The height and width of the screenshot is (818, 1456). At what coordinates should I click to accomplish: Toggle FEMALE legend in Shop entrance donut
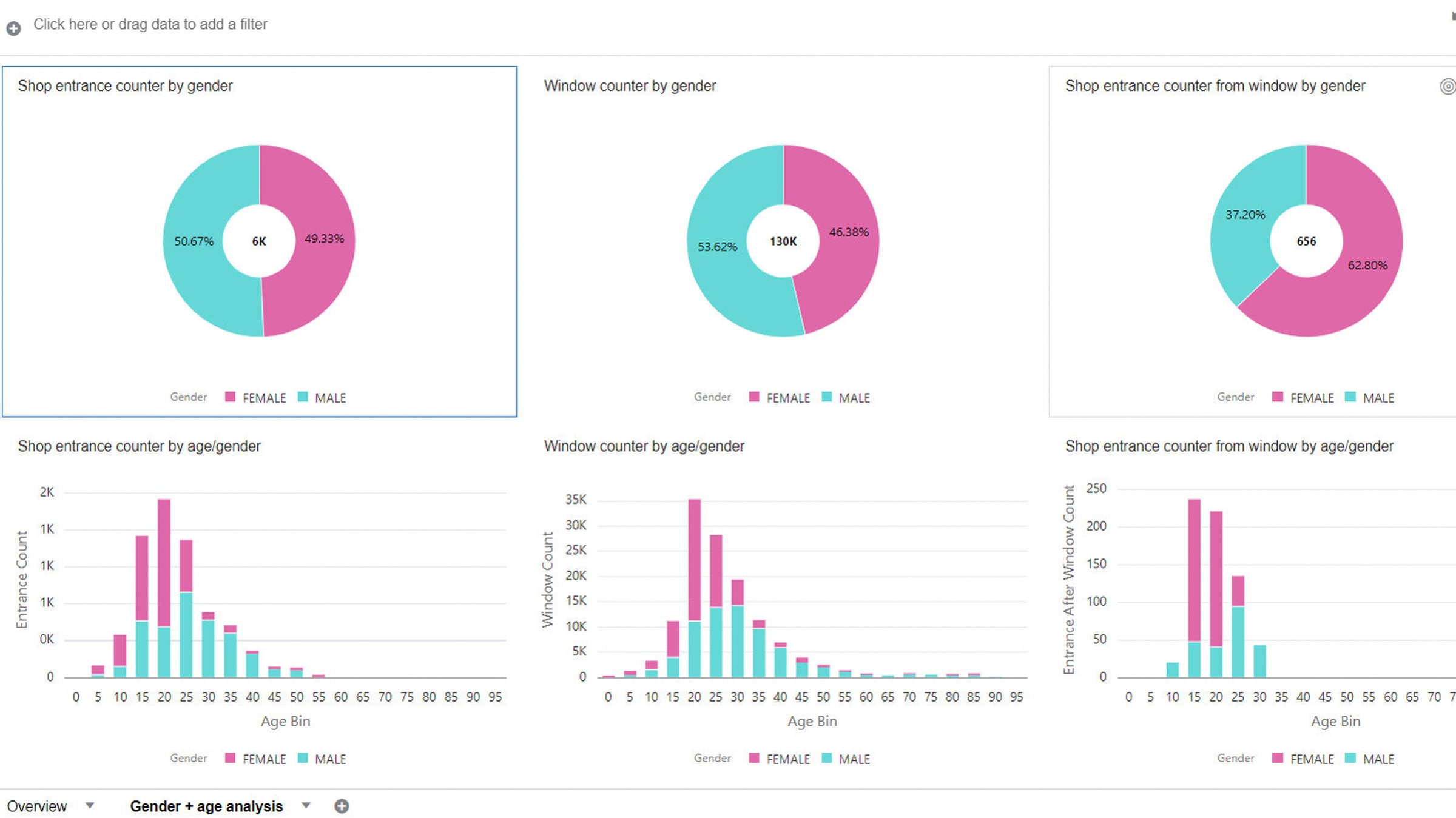click(x=263, y=398)
